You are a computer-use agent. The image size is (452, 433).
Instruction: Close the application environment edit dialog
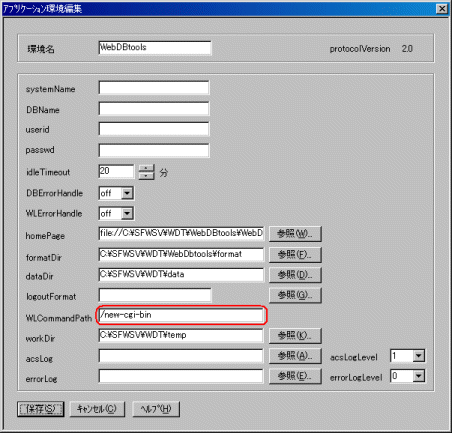point(442,9)
